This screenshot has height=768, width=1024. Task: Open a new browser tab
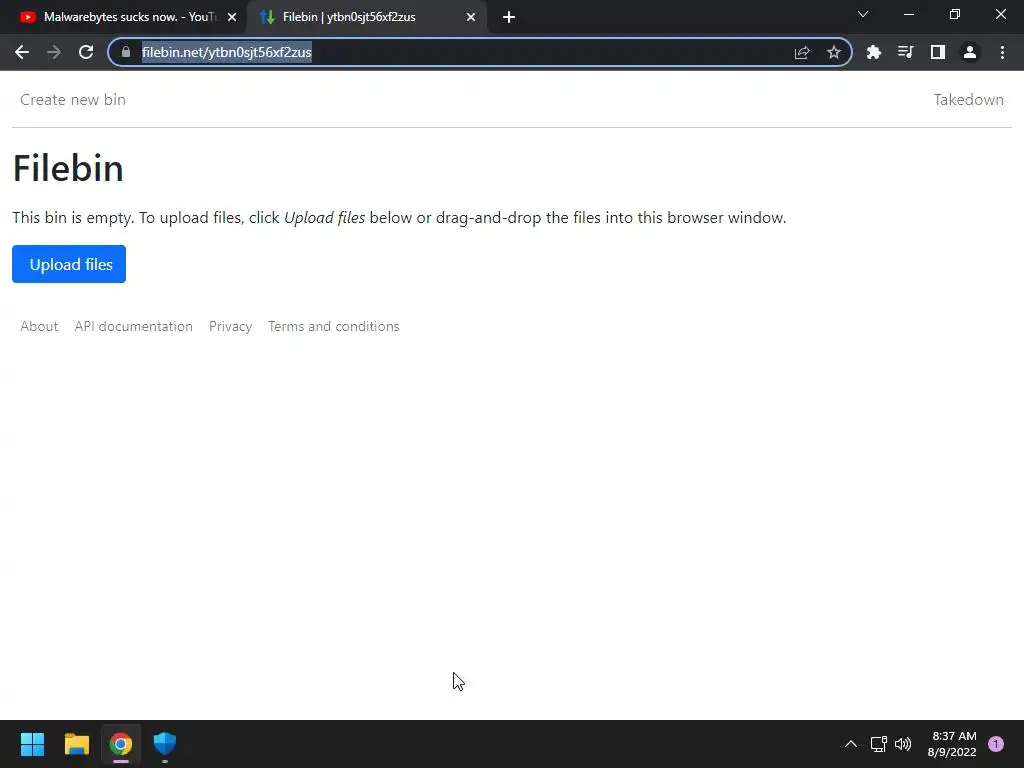(509, 17)
